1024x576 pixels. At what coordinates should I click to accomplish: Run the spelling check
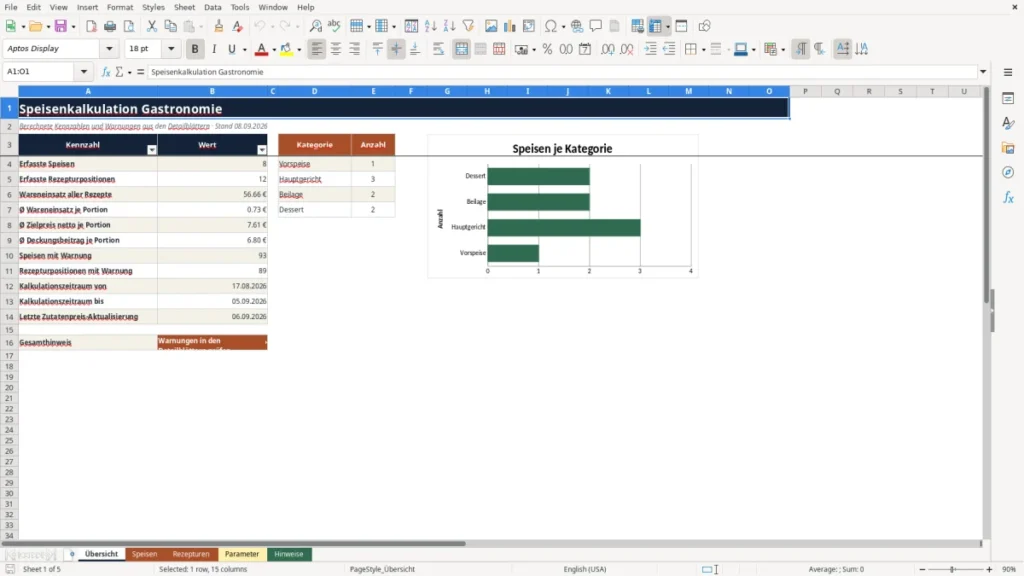pyautogui.click(x=334, y=26)
